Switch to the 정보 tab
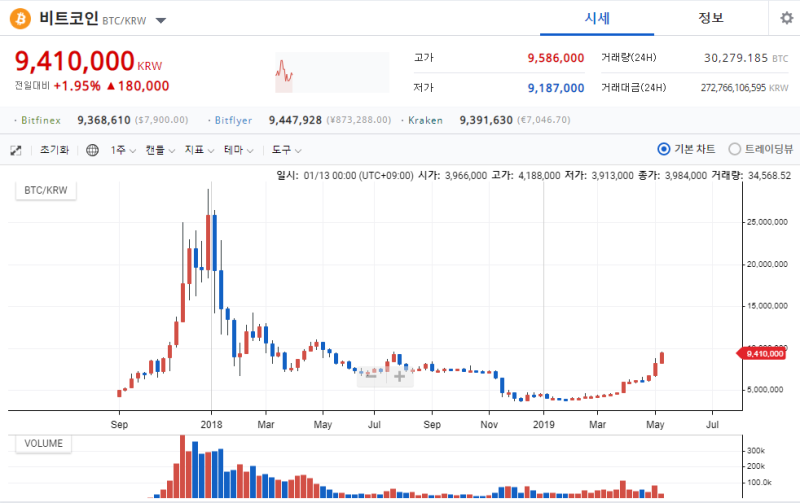 pos(711,18)
